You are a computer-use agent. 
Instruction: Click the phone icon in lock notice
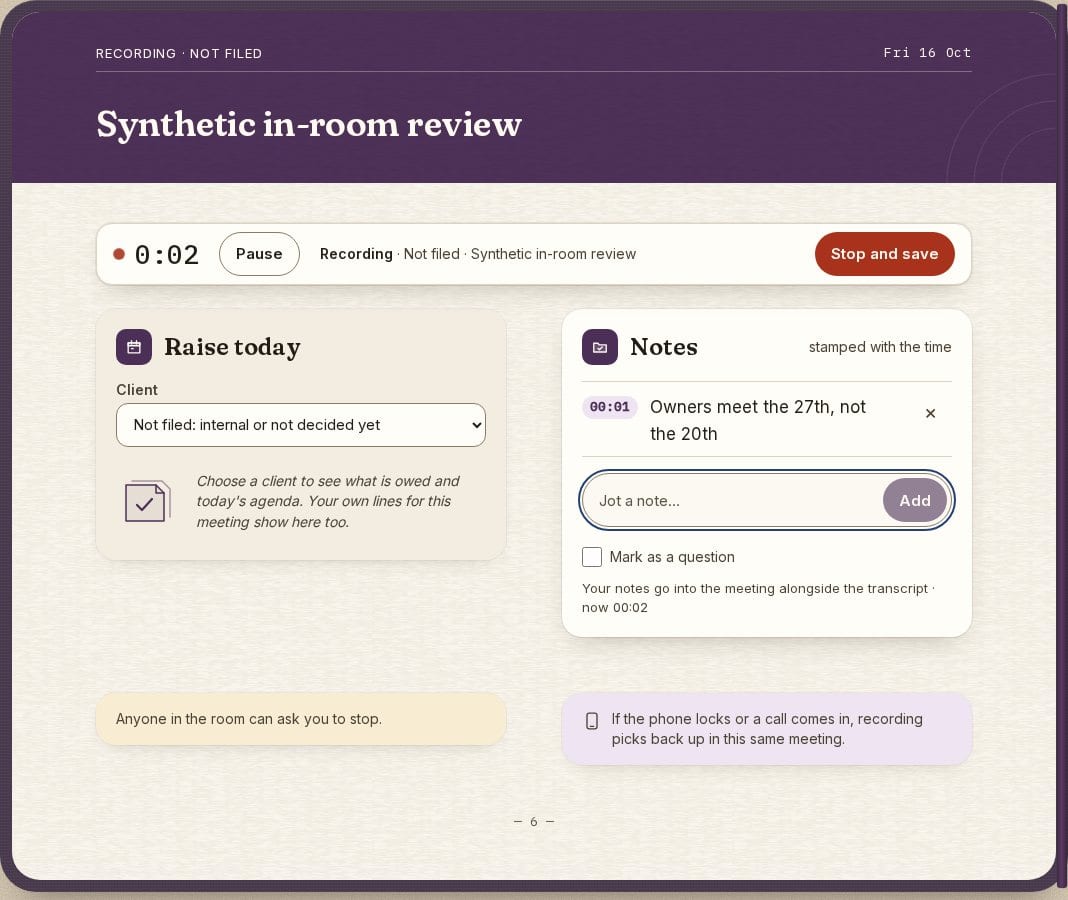click(592, 721)
